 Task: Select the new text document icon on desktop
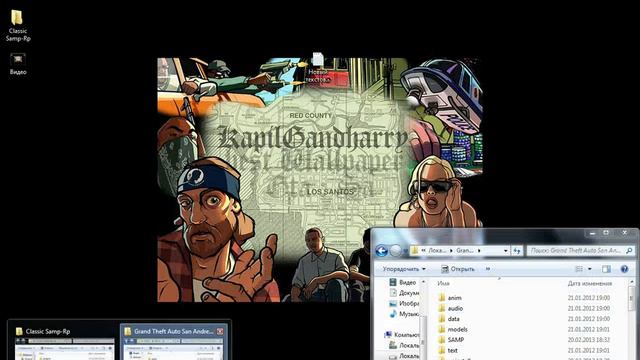pos(318,67)
